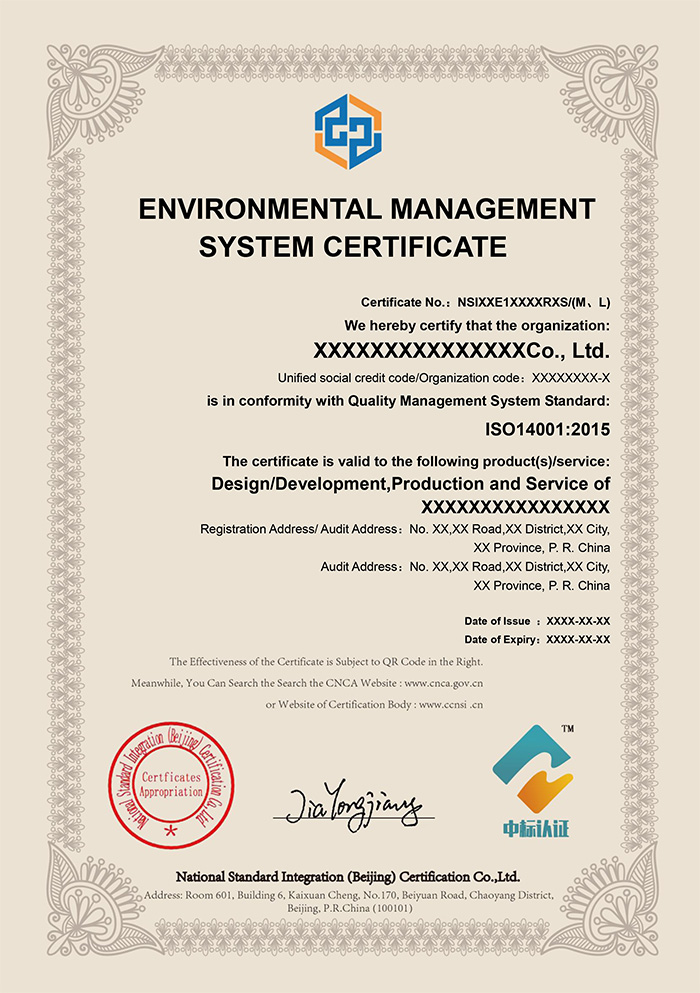Click 'Design/Development,Production and Service of' text
Viewport: 700px width, 993px height.
410,484
